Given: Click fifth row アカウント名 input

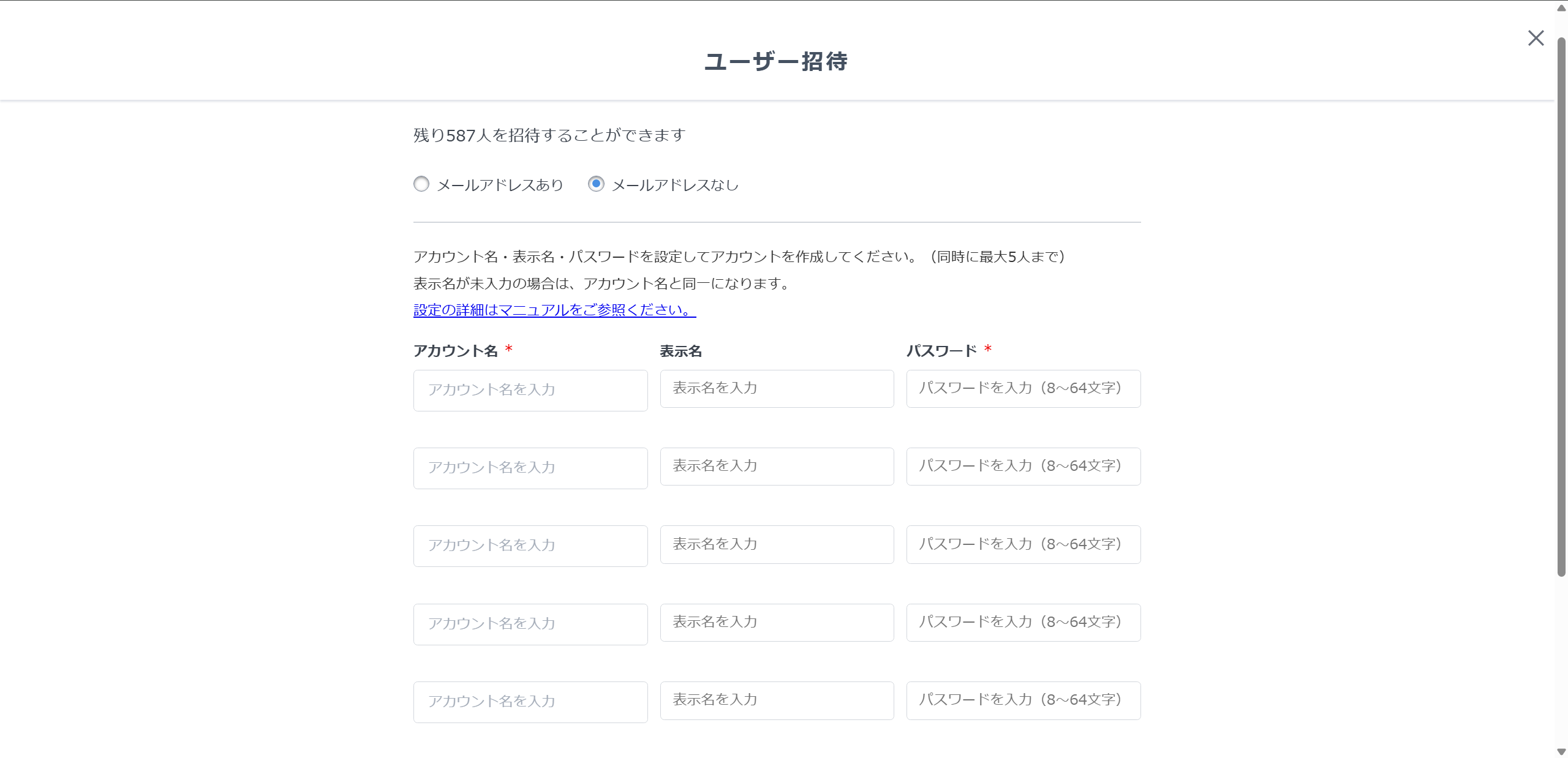Looking at the screenshot, I should click(x=530, y=702).
